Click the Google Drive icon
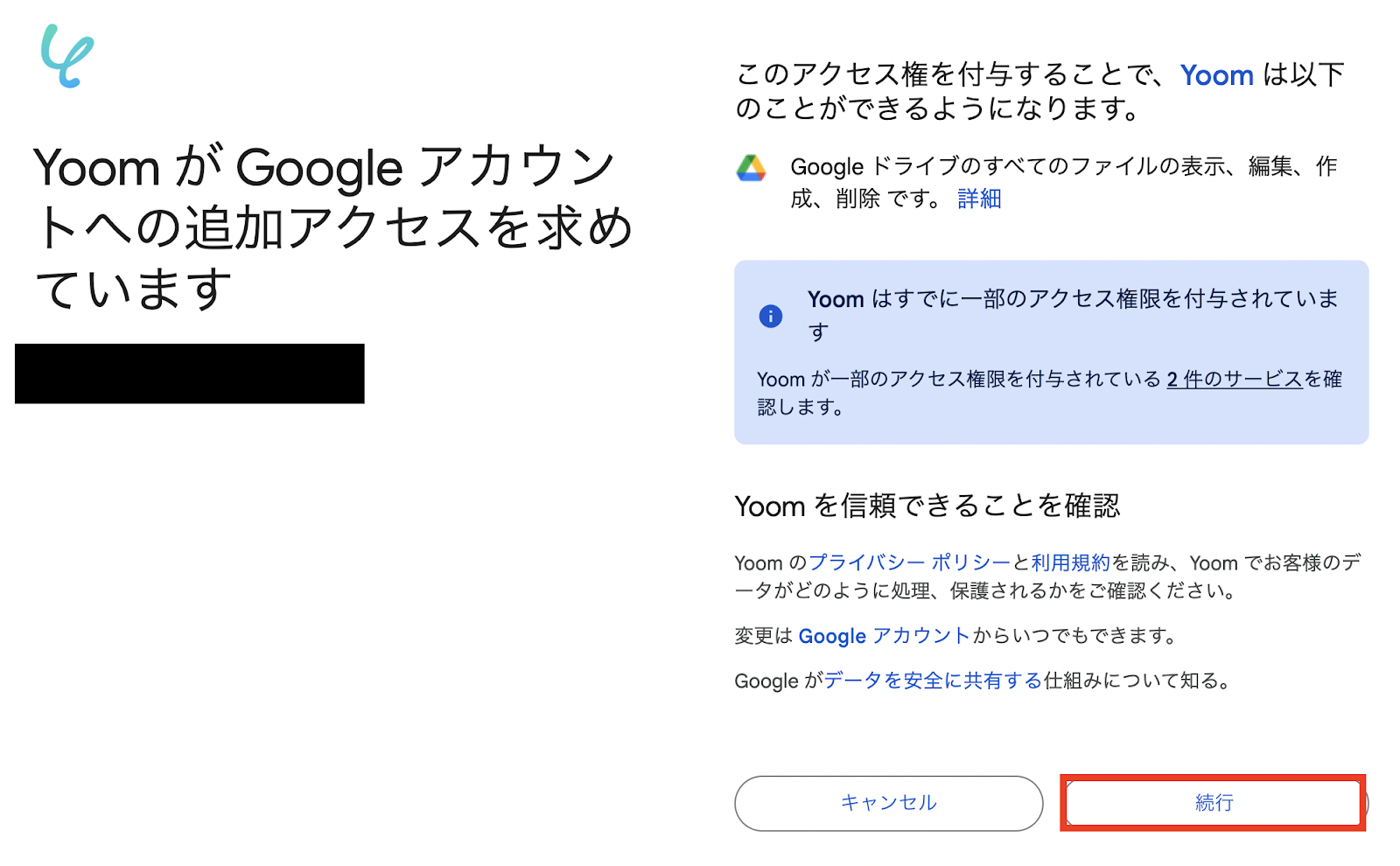This screenshot has height=866, width=1400. tap(751, 167)
